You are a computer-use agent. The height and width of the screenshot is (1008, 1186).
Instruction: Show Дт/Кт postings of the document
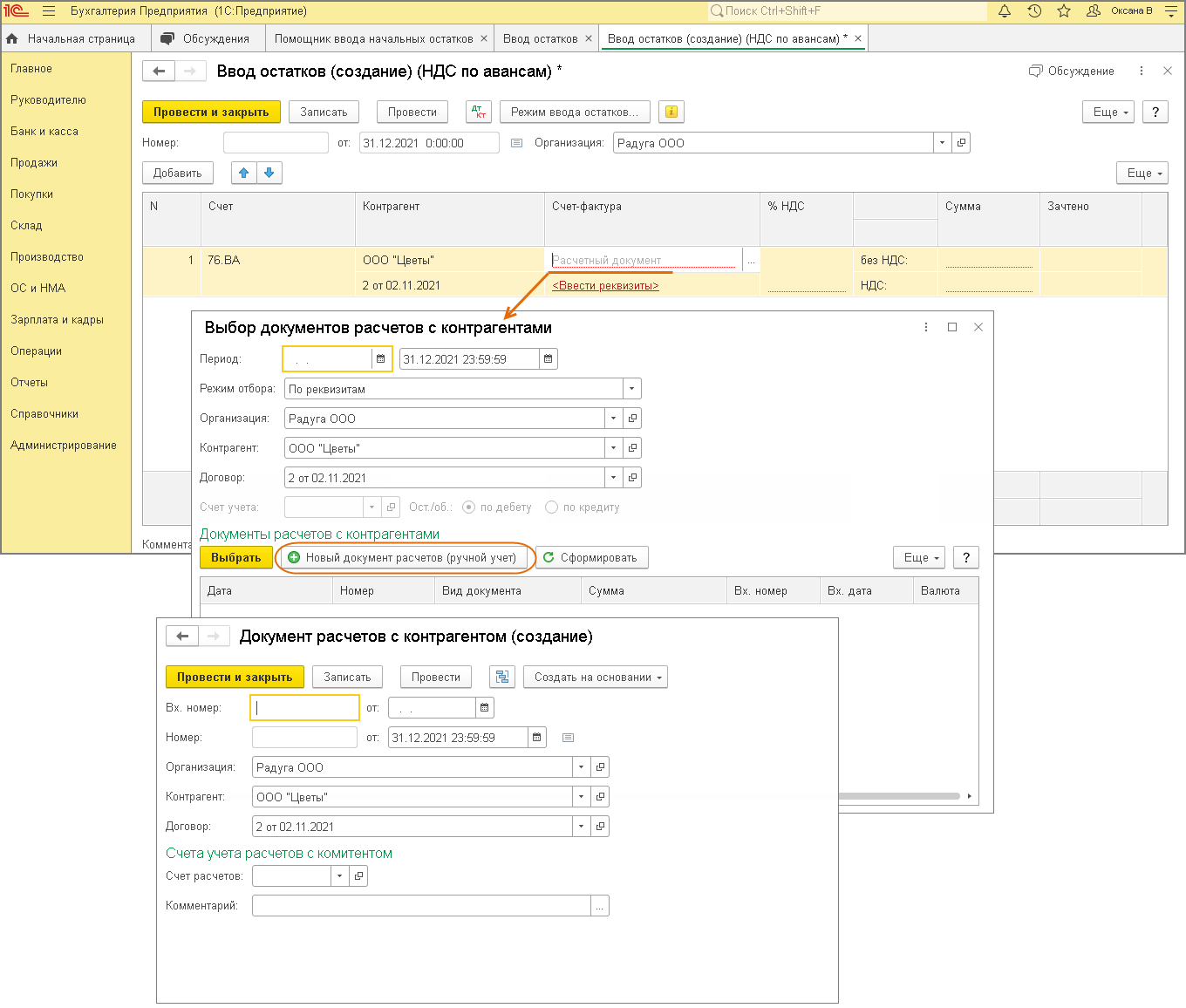point(479,112)
